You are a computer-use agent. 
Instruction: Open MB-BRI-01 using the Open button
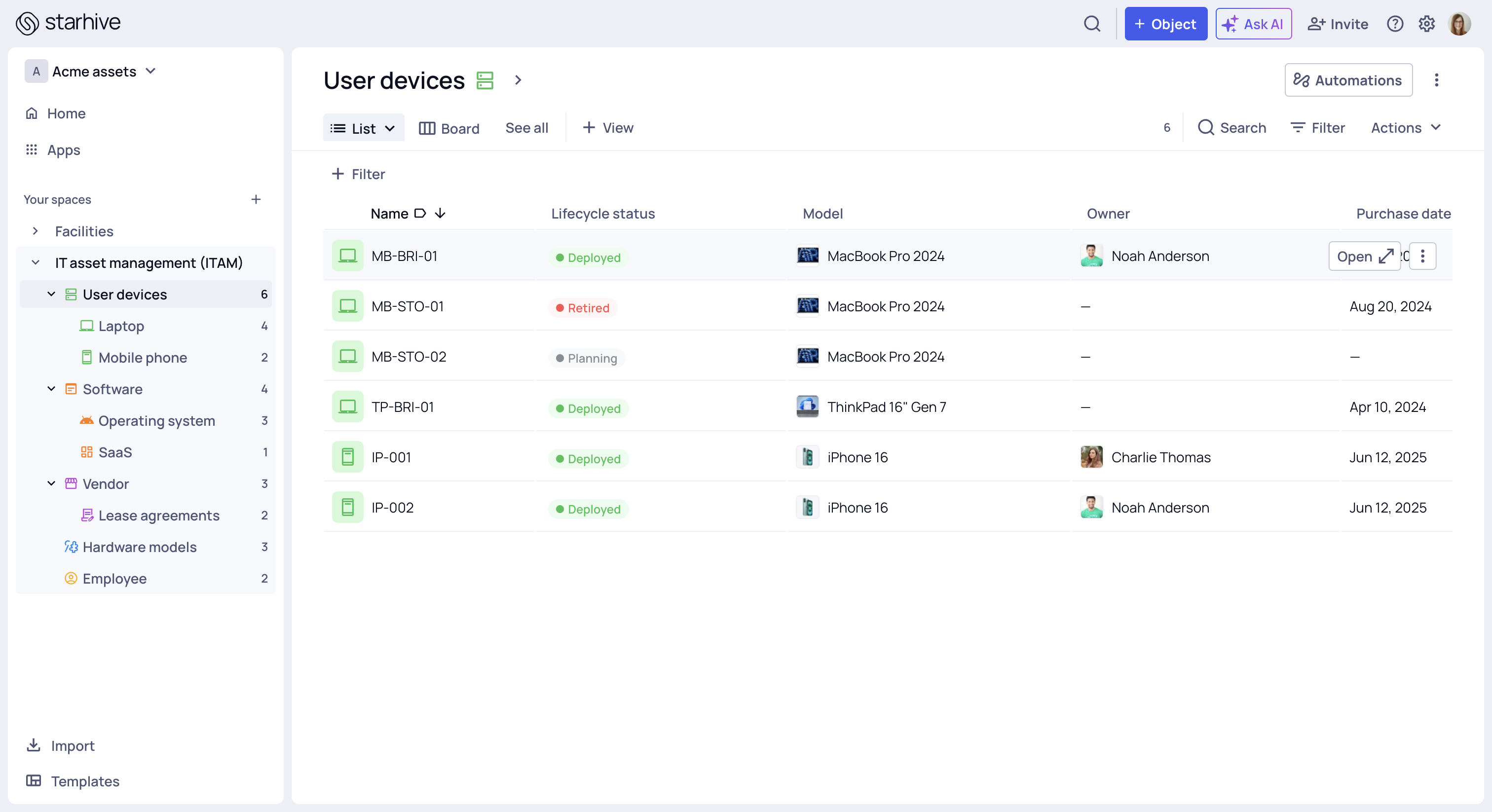click(x=1364, y=256)
